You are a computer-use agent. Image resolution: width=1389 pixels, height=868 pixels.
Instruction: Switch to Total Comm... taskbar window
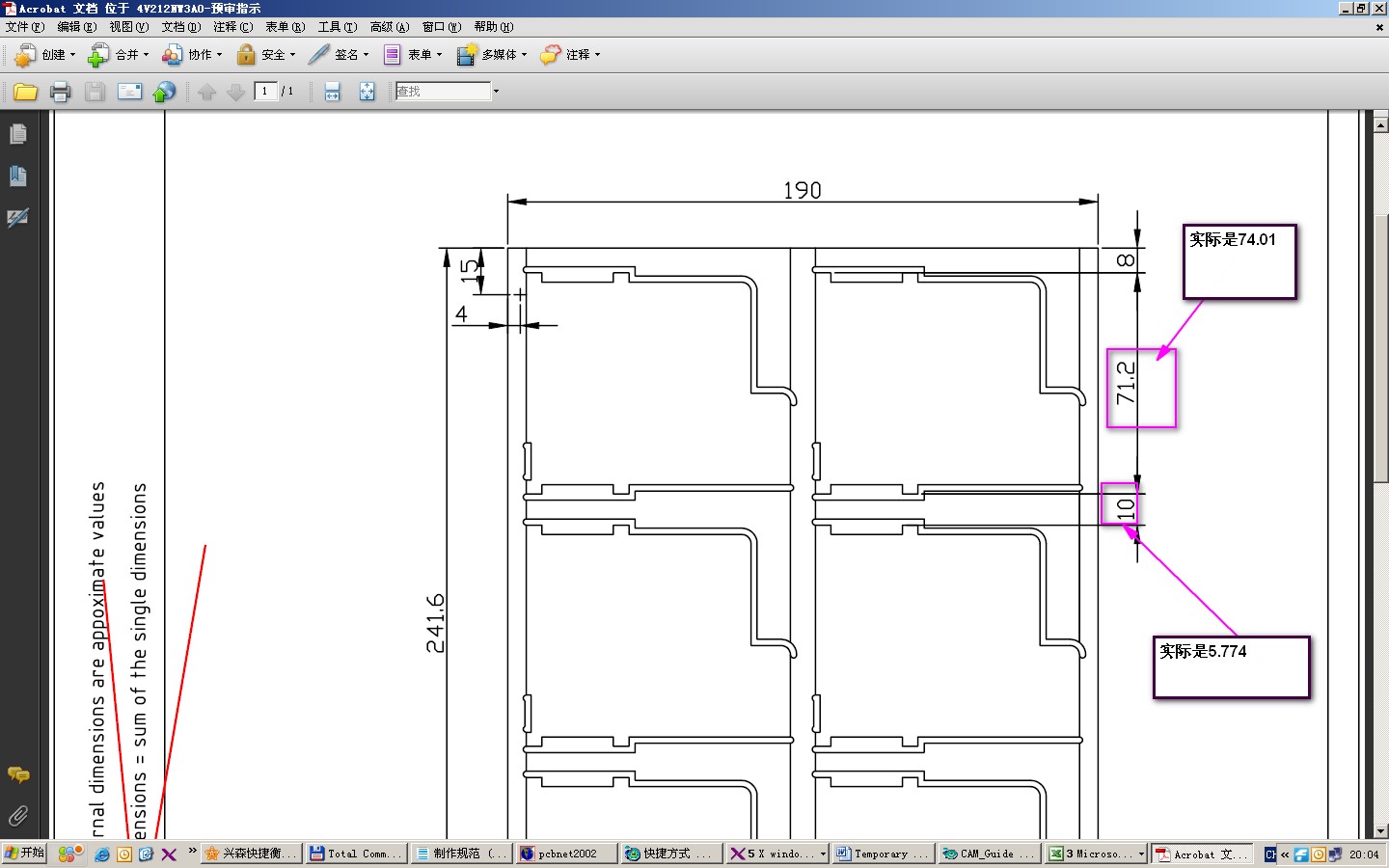(356, 854)
